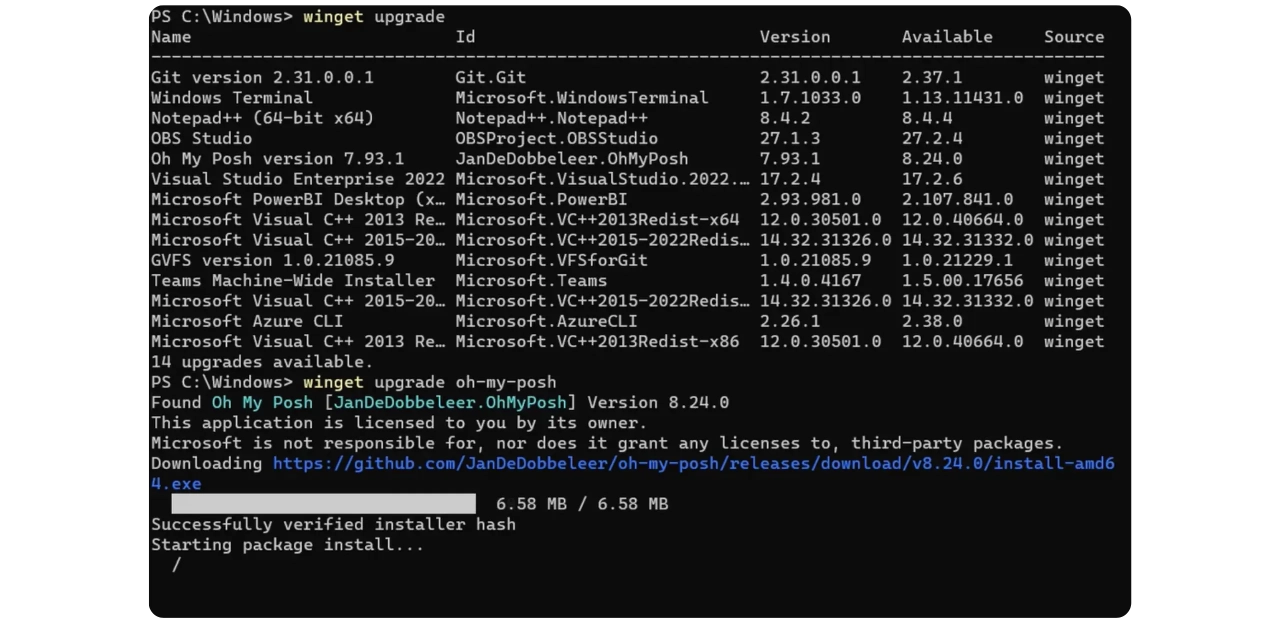Click the "14 upgrades available." message

261,362
